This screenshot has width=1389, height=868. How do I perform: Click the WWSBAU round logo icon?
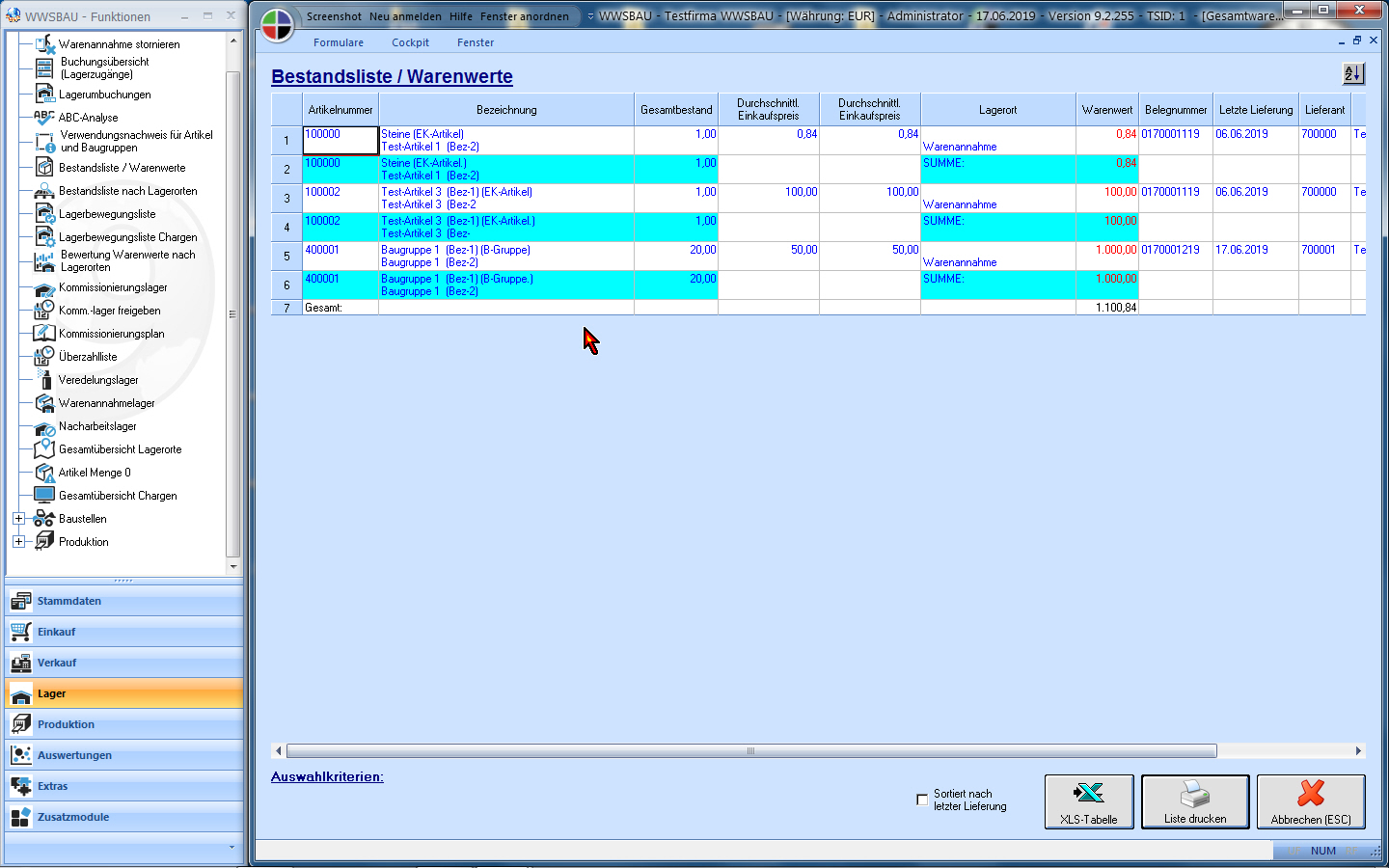tap(277, 26)
